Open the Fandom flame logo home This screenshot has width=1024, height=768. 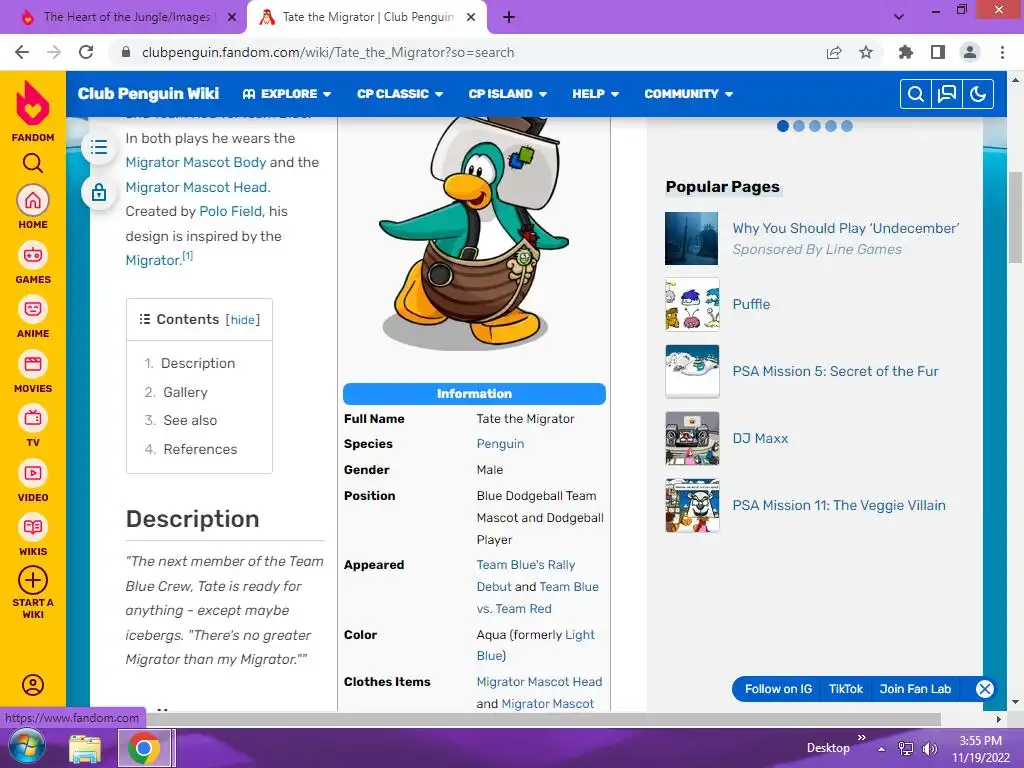(33, 103)
